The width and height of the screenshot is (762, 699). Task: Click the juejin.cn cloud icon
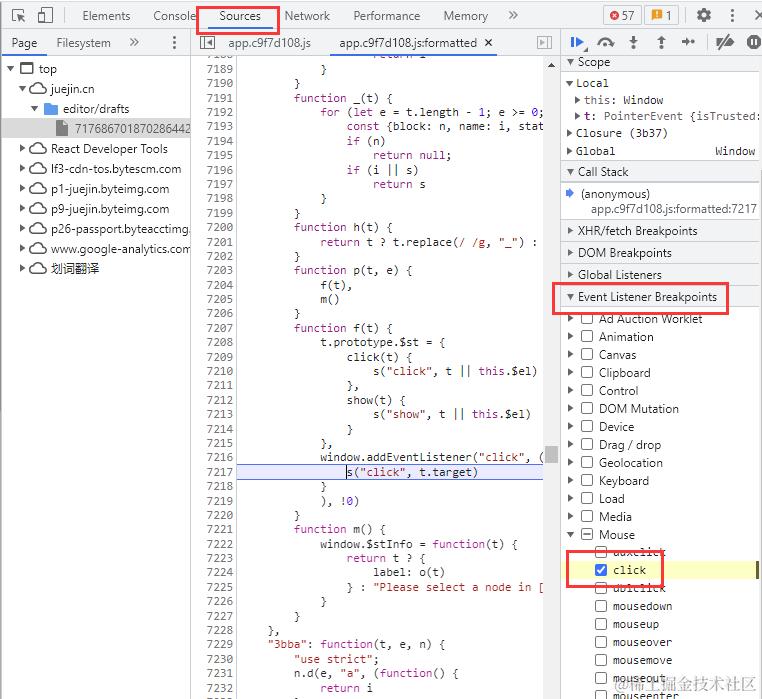pyautogui.click(x=38, y=88)
